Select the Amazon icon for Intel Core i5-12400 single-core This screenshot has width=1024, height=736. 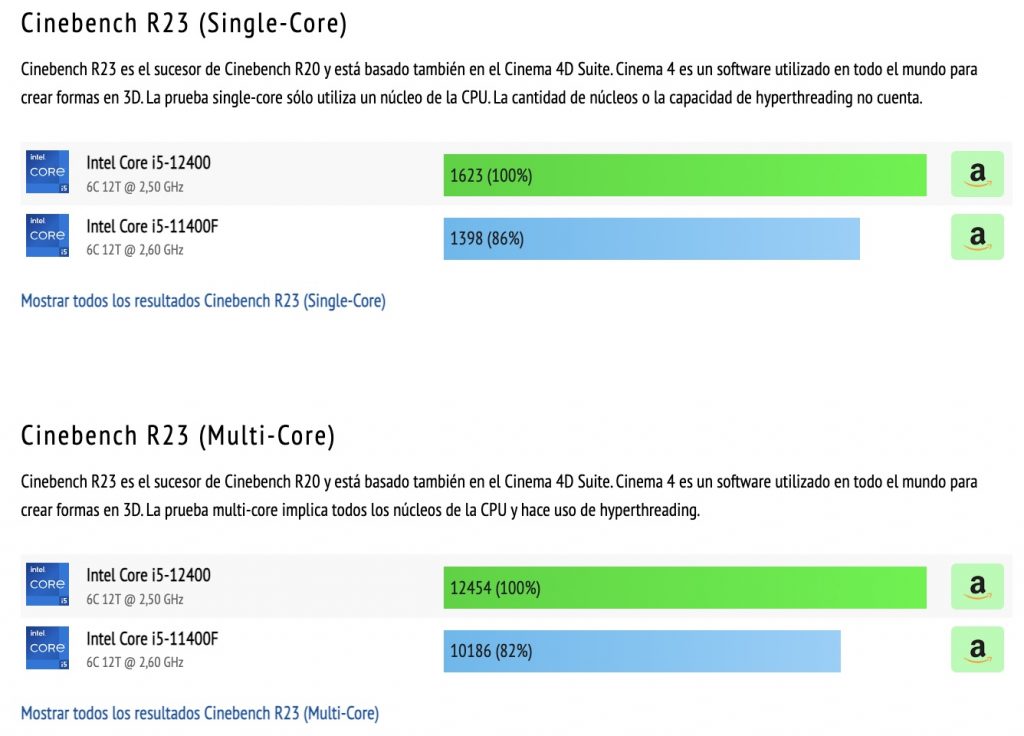976,173
